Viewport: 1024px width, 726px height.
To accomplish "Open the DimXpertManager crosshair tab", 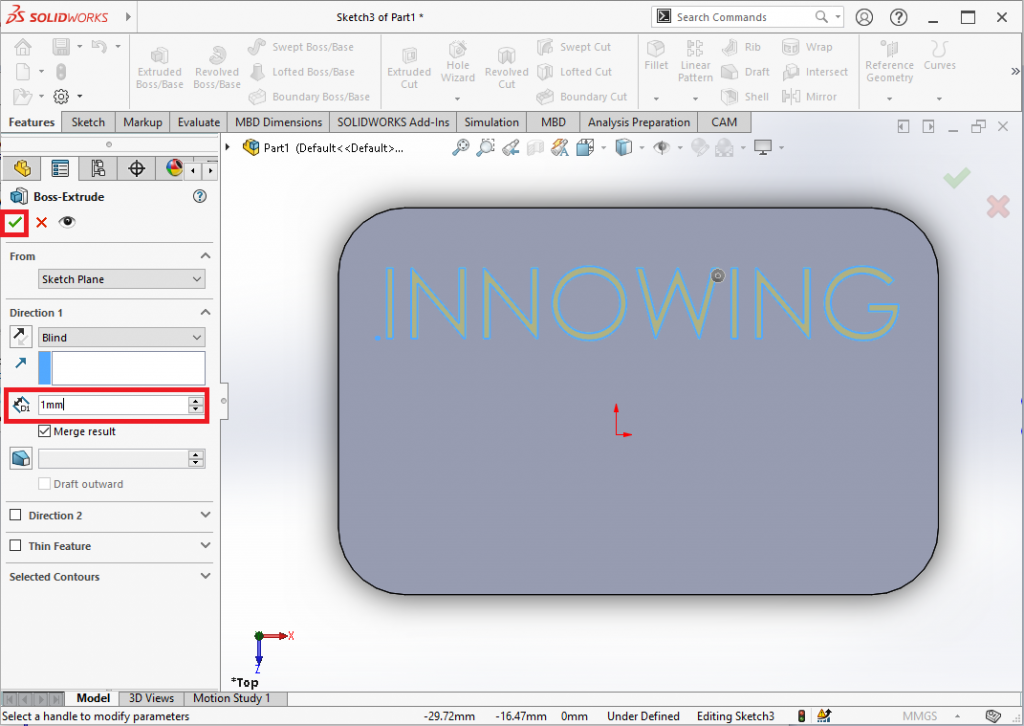I will point(137,168).
